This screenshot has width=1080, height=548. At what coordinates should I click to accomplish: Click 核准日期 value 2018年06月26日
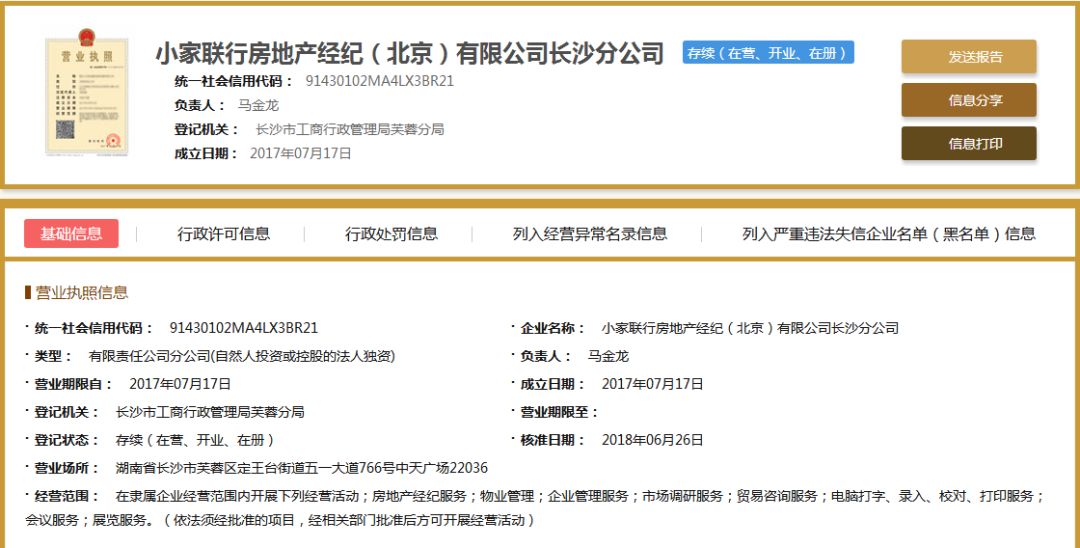coord(652,440)
